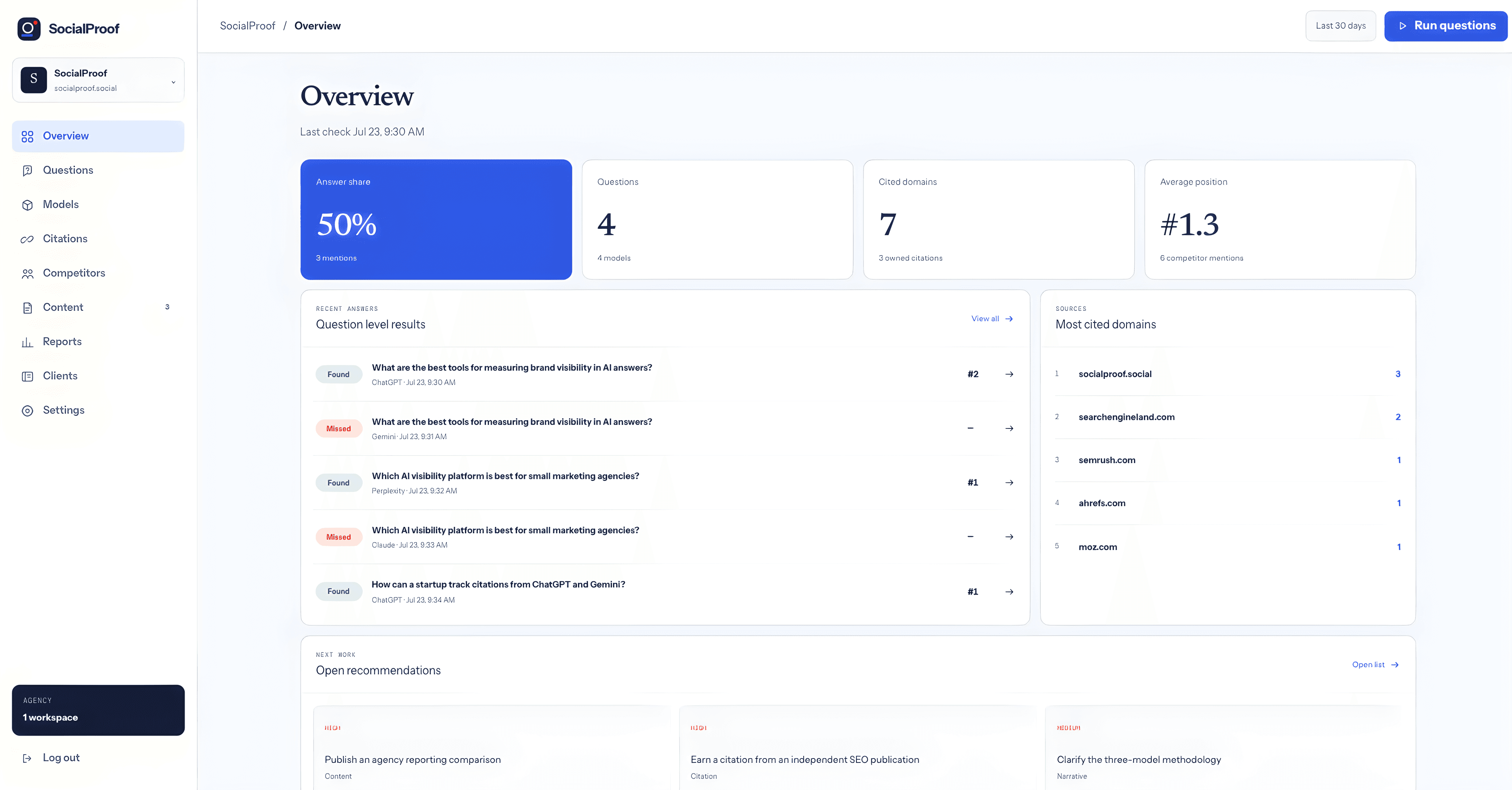
Task: Open arrow for ChatGPT 9:30 AM answer
Action: click(x=1009, y=375)
